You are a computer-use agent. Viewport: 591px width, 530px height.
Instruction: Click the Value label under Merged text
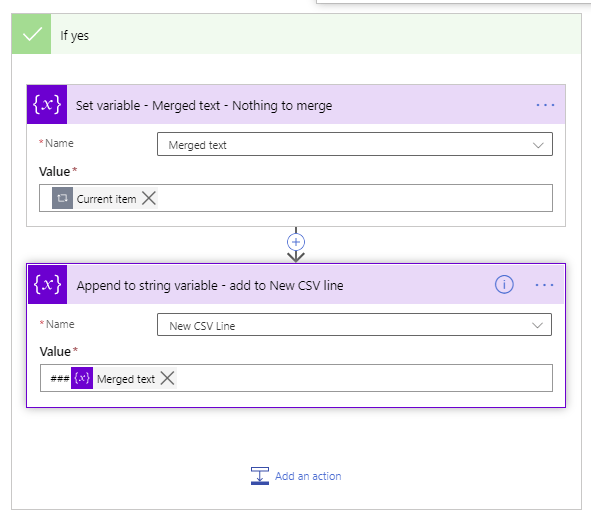(x=55, y=172)
